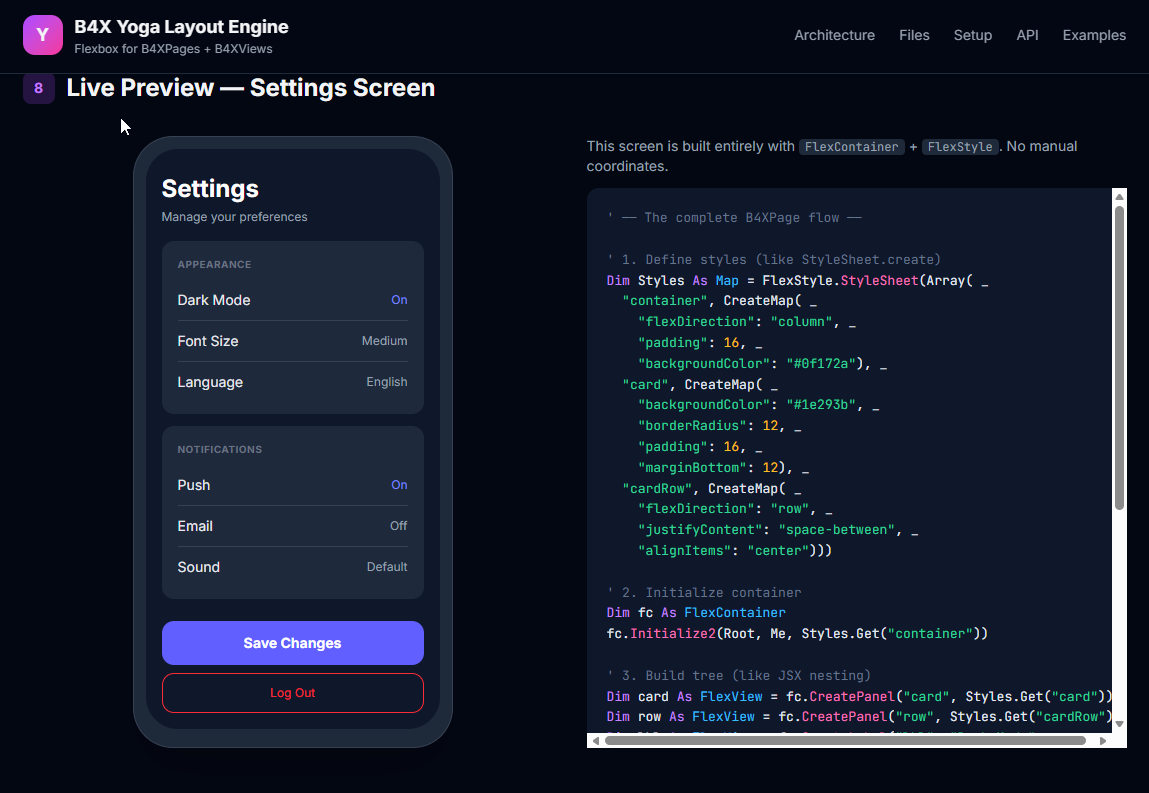Viewport: 1149px width, 793px height.
Task: Toggle Push notifications On value
Action: pyautogui.click(x=399, y=484)
